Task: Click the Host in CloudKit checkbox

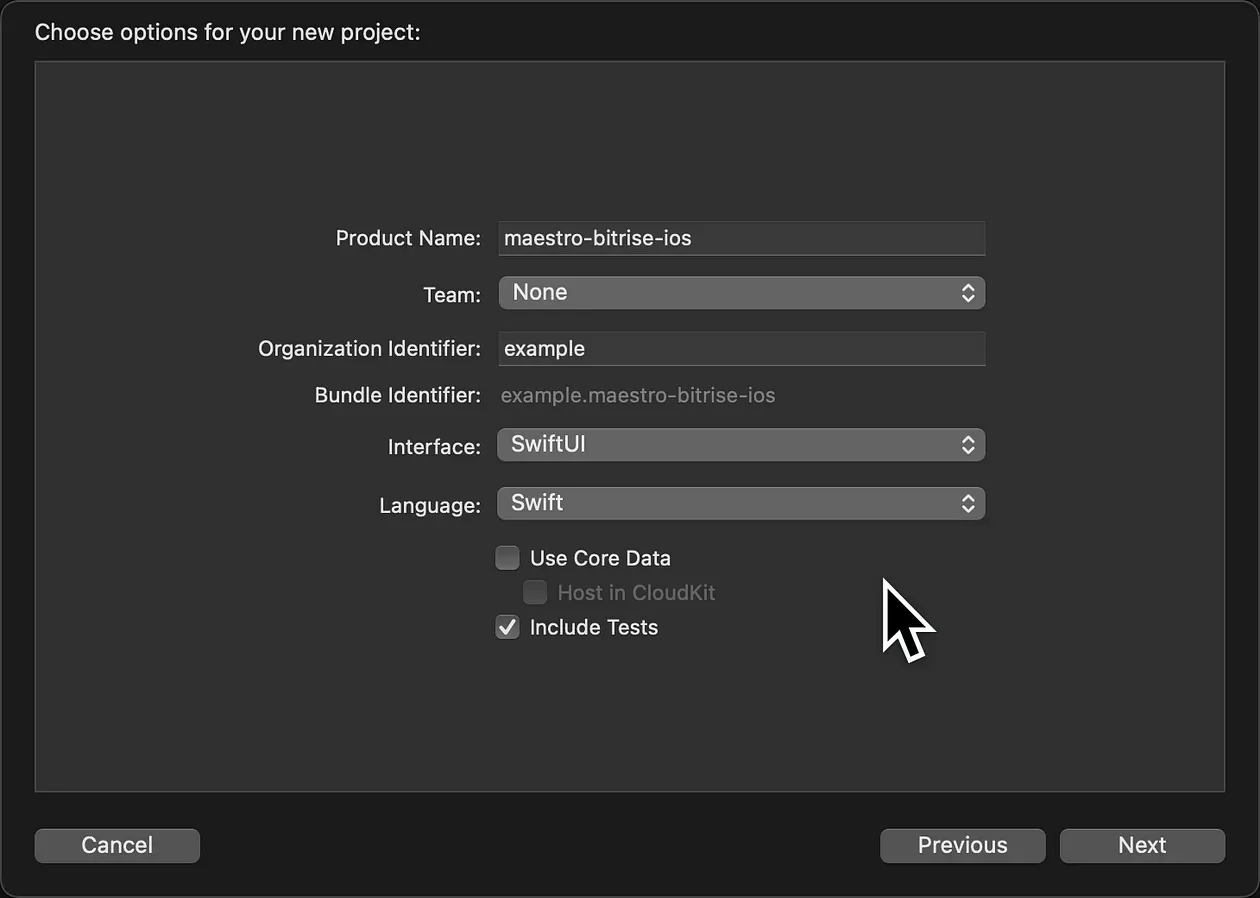Action: (536, 593)
